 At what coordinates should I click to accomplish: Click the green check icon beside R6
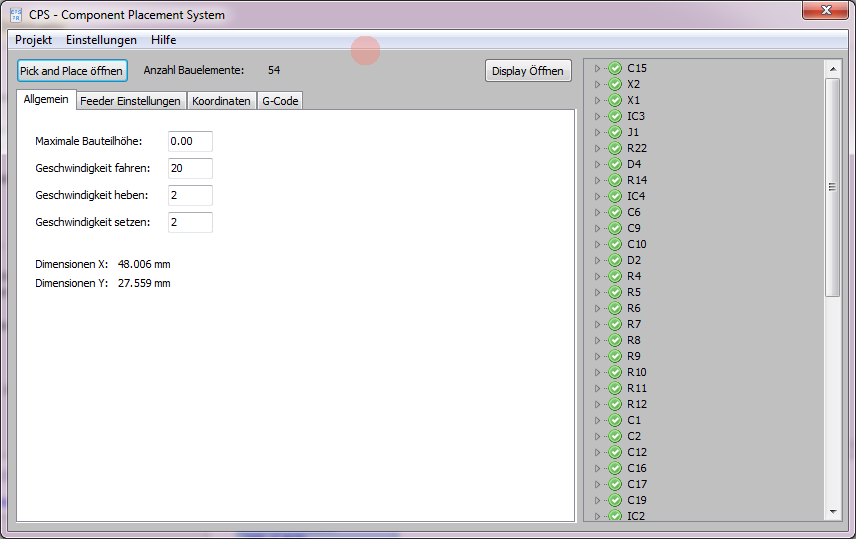coord(615,309)
